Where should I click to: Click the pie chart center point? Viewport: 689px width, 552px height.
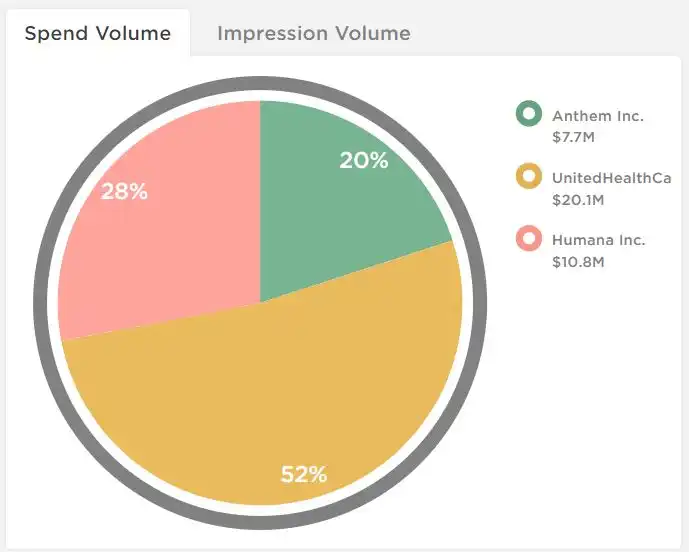[260, 303]
